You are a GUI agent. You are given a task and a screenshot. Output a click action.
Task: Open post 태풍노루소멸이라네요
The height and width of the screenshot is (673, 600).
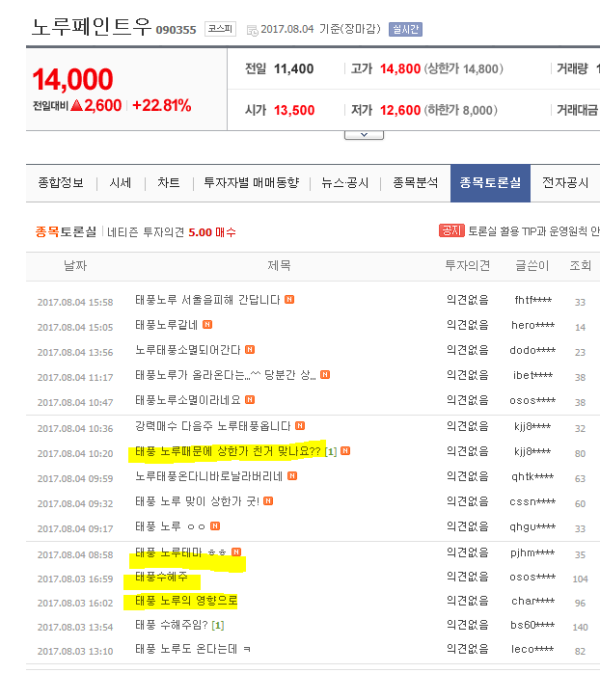(188, 400)
